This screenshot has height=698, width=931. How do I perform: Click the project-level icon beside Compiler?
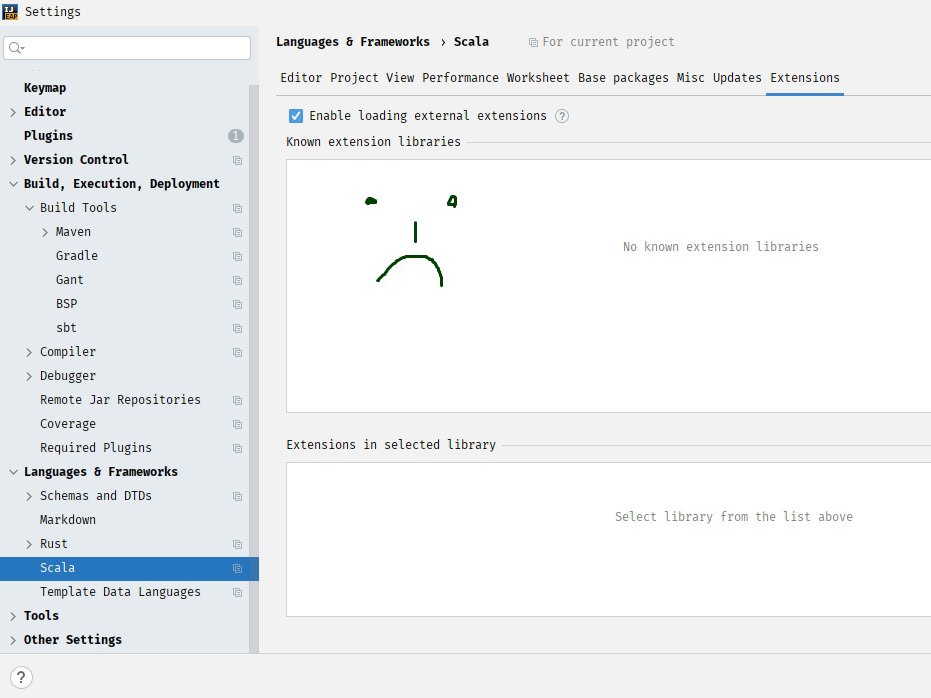[238, 353]
